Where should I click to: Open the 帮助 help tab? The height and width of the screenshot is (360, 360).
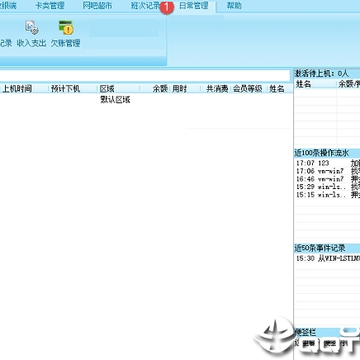coord(234,6)
